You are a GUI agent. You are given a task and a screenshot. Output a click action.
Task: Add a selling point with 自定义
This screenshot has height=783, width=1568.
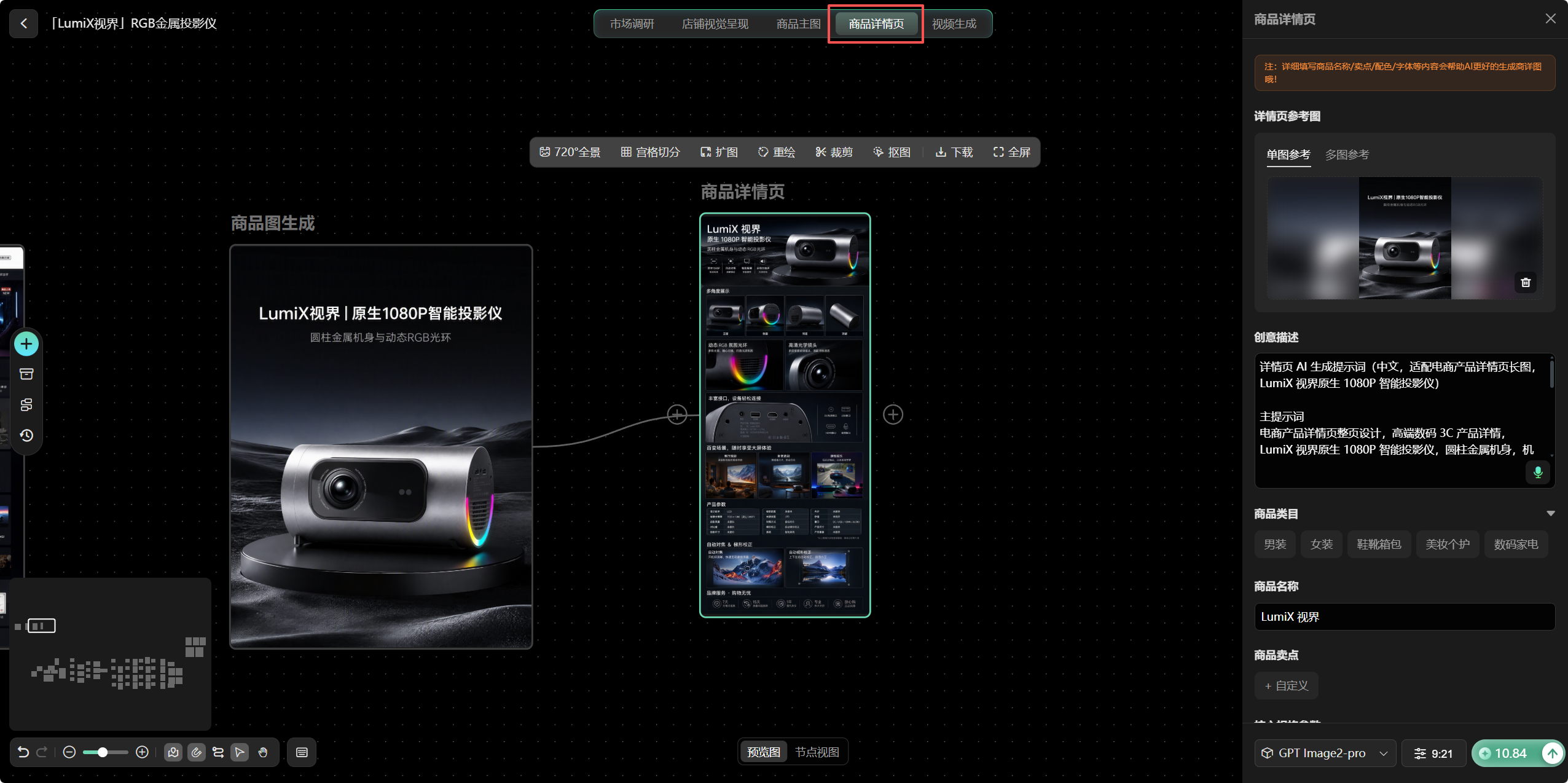[1286, 685]
